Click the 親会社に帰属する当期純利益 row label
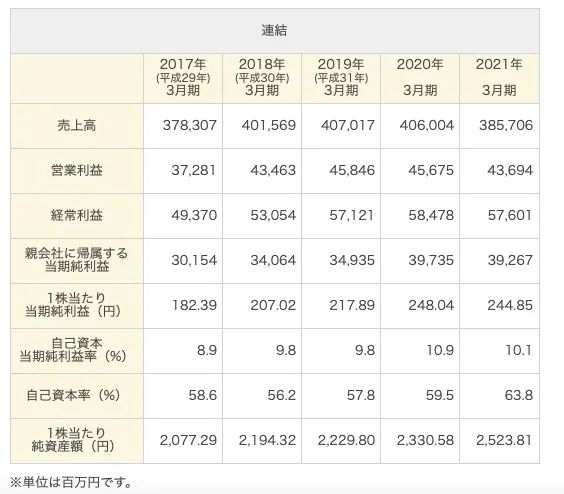The height and width of the screenshot is (494, 564). tap(77, 261)
